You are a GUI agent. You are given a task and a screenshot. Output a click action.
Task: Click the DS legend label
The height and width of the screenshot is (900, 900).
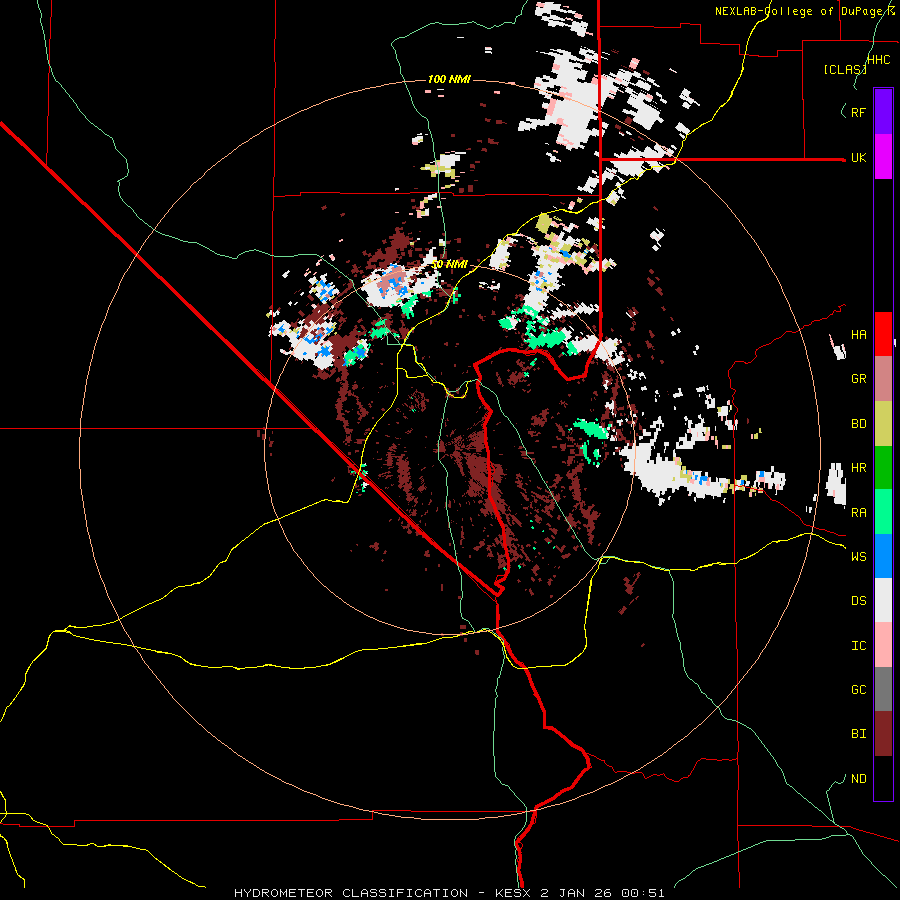click(859, 601)
